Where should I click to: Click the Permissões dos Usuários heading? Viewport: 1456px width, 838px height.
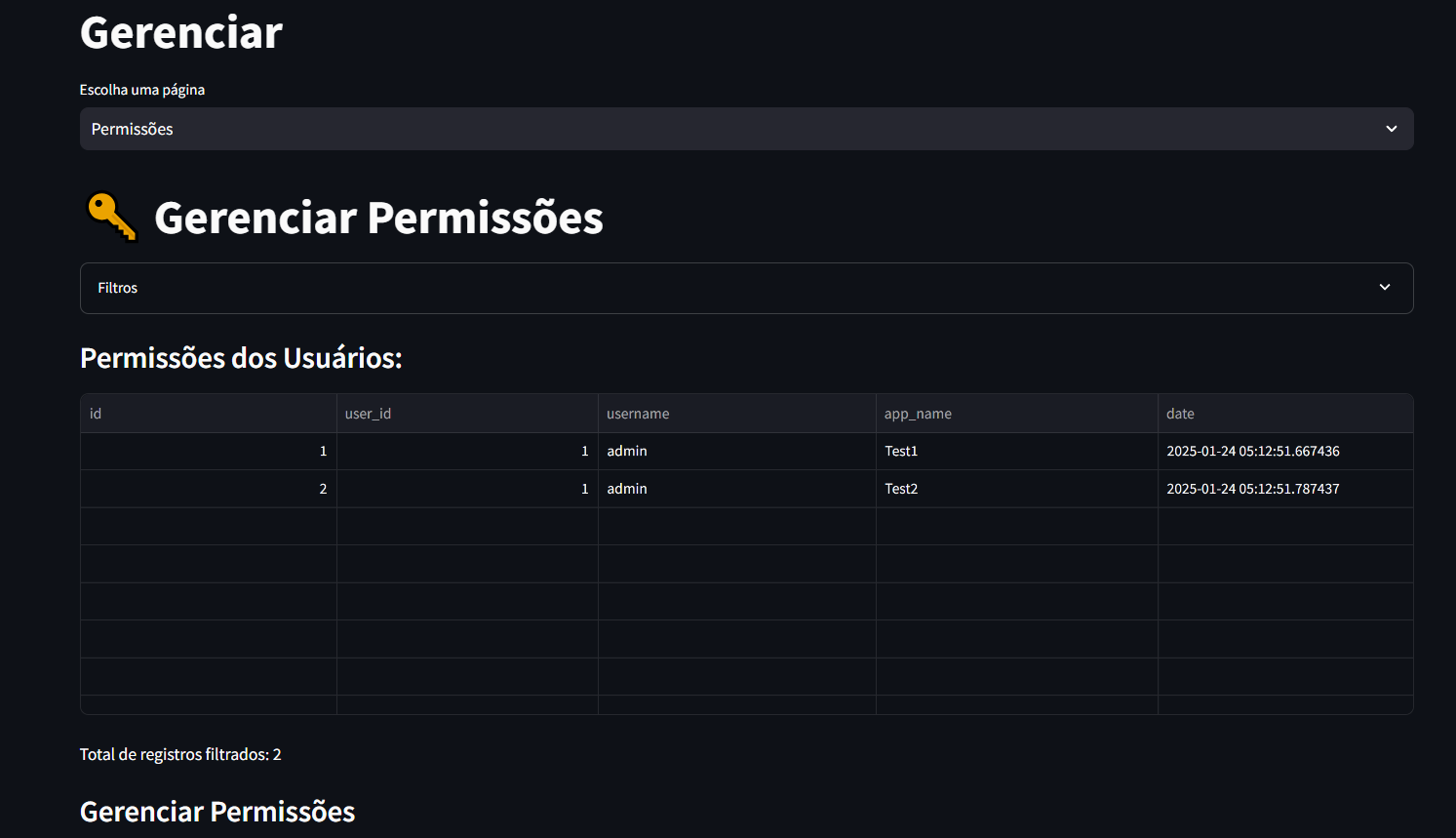click(x=241, y=358)
